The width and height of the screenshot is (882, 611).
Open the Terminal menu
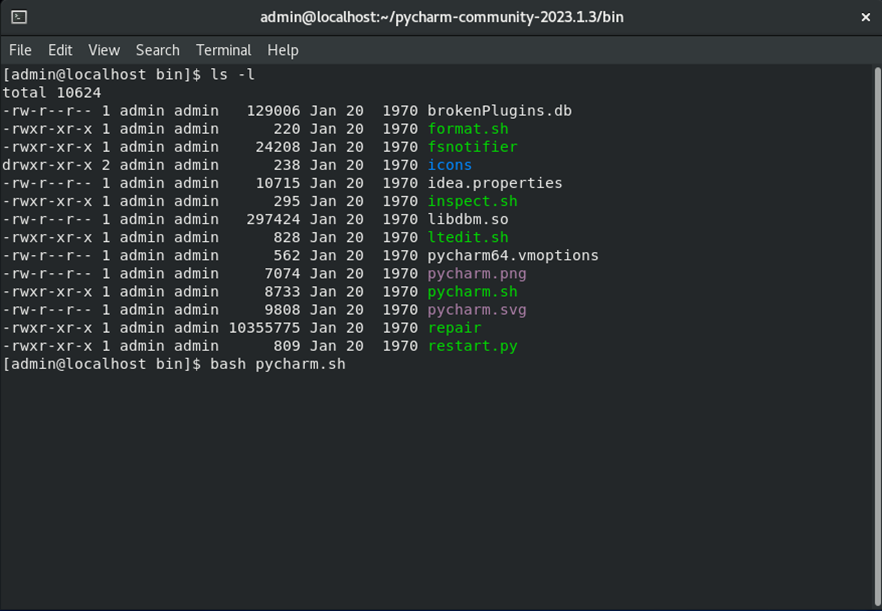[223, 50]
